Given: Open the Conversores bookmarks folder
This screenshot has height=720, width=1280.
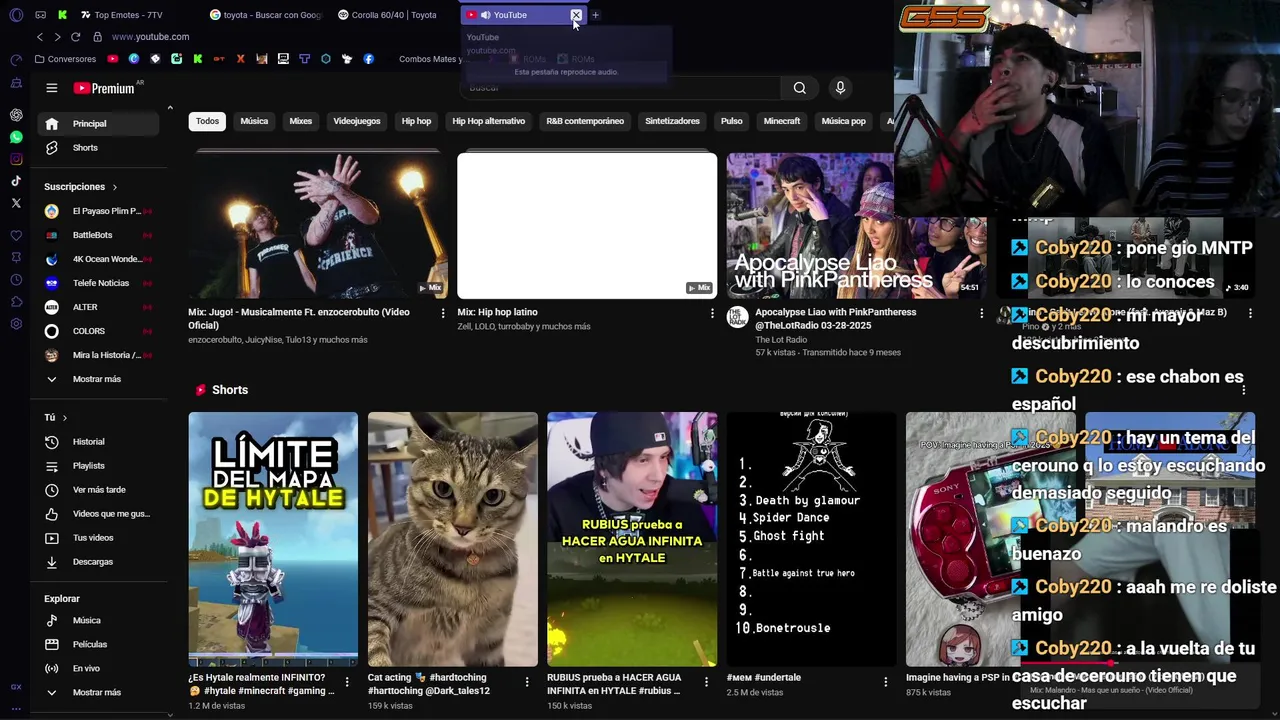Looking at the screenshot, I should [65, 59].
